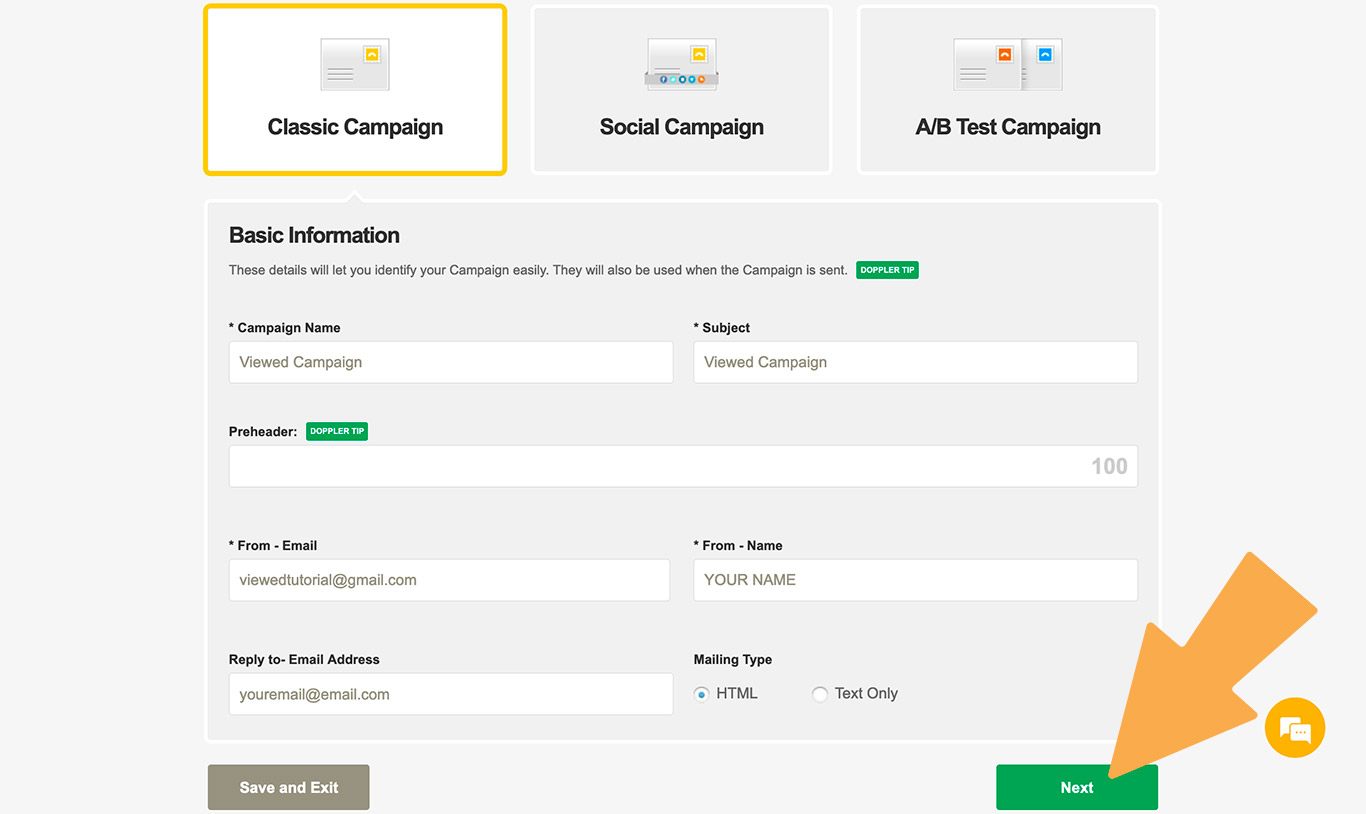The image size is (1366, 814).
Task: Click the A/B Test double envelope icon
Action: pyautogui.click(x=1008, y=65)
